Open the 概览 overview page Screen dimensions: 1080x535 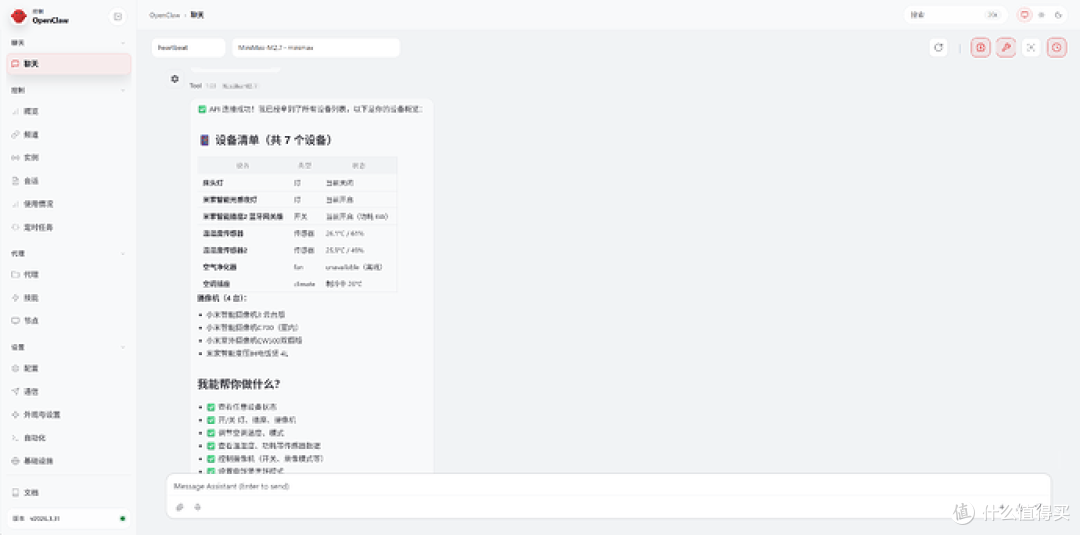69,111
